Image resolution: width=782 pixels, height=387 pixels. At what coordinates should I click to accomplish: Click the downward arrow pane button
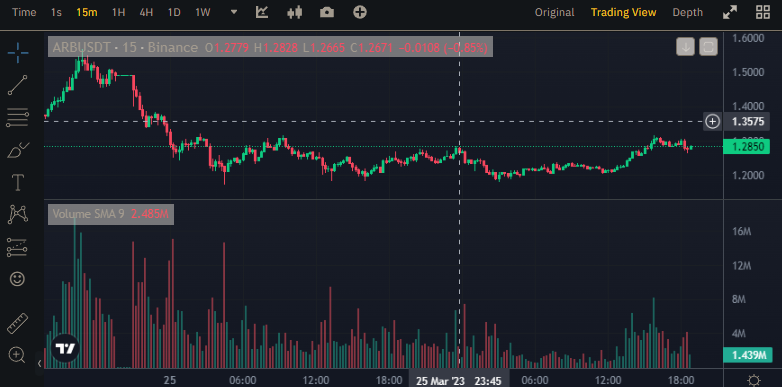tap(686, 47)
